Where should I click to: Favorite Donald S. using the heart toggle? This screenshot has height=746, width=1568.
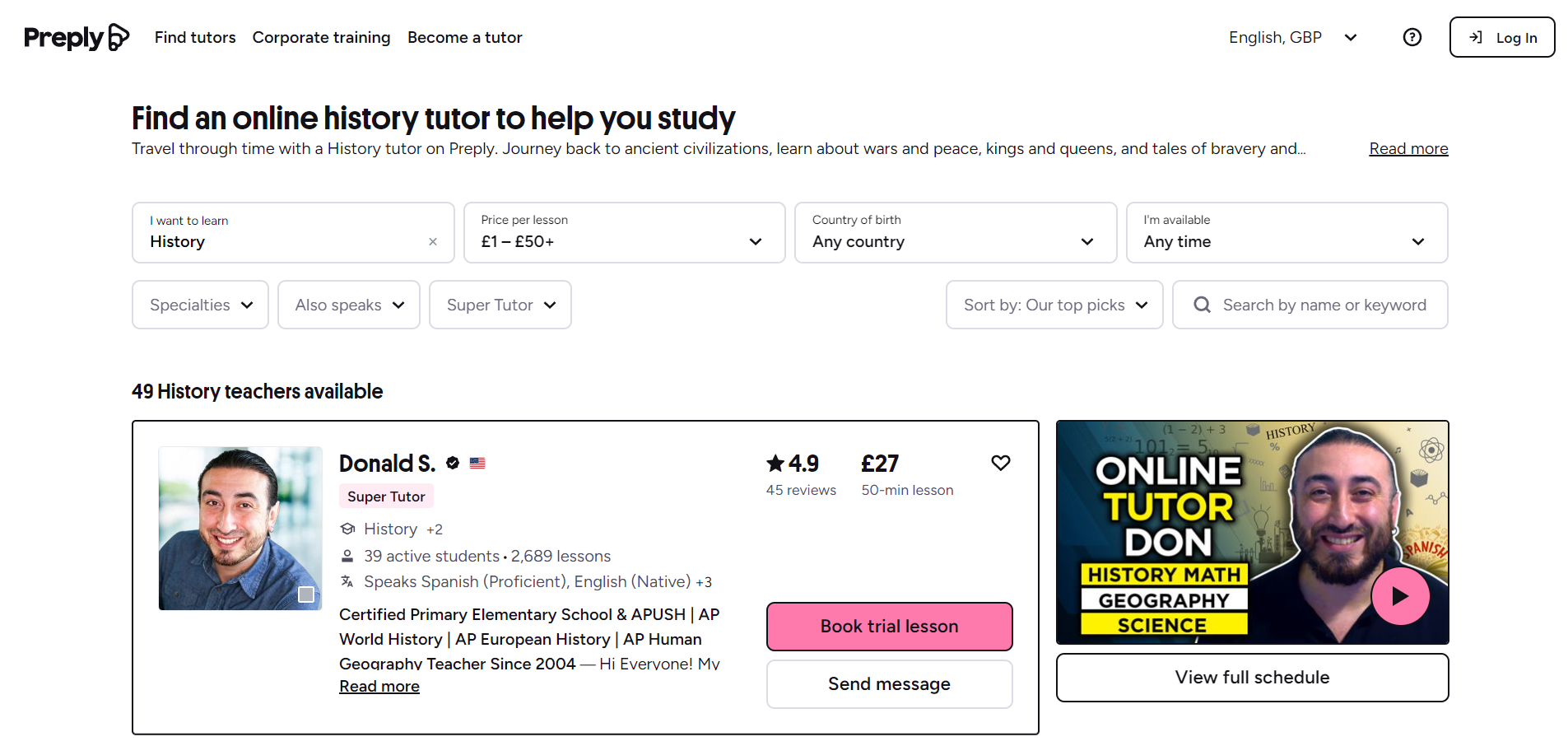tap(1000, 463)
